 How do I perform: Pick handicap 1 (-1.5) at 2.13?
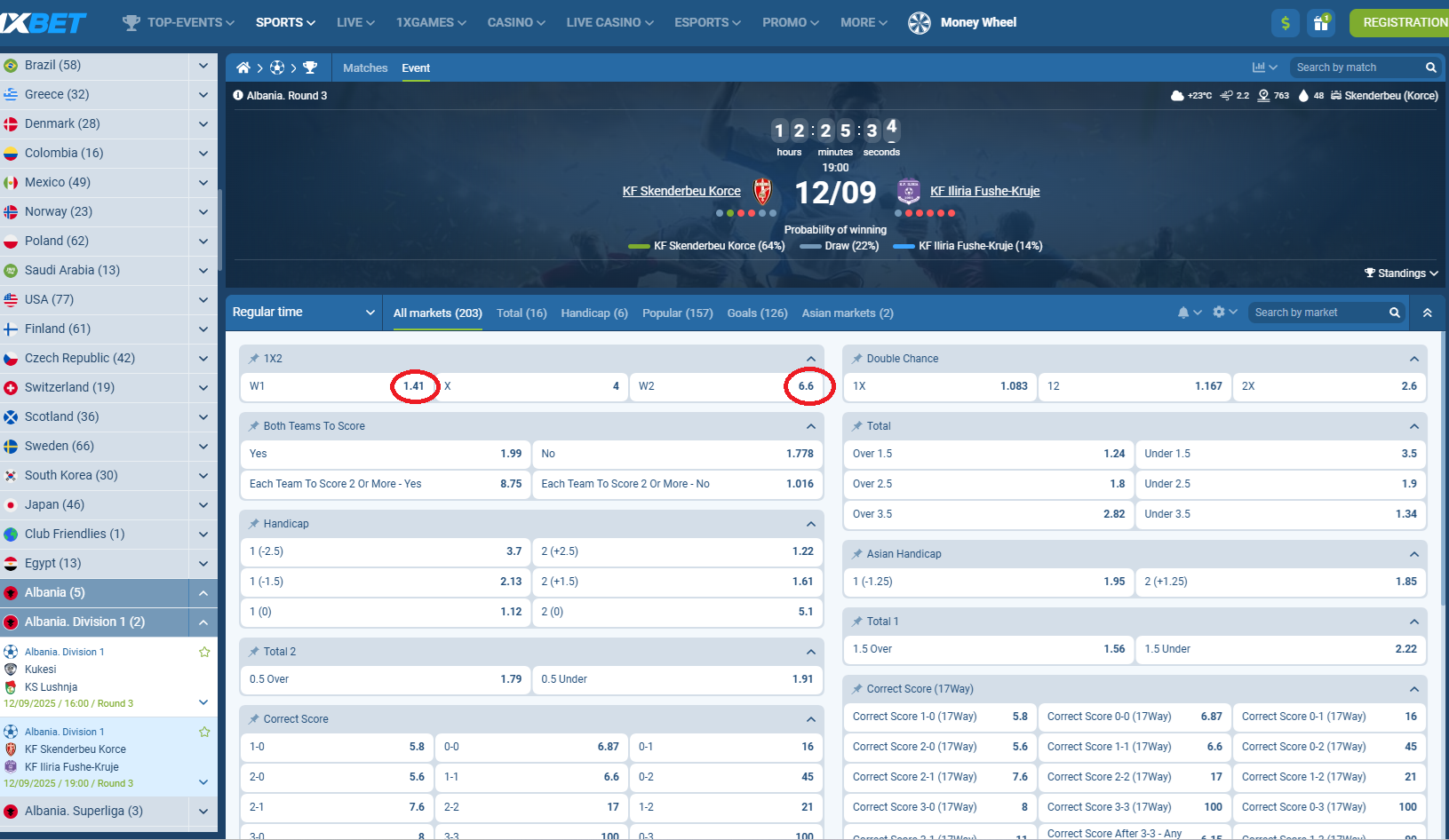386,582
